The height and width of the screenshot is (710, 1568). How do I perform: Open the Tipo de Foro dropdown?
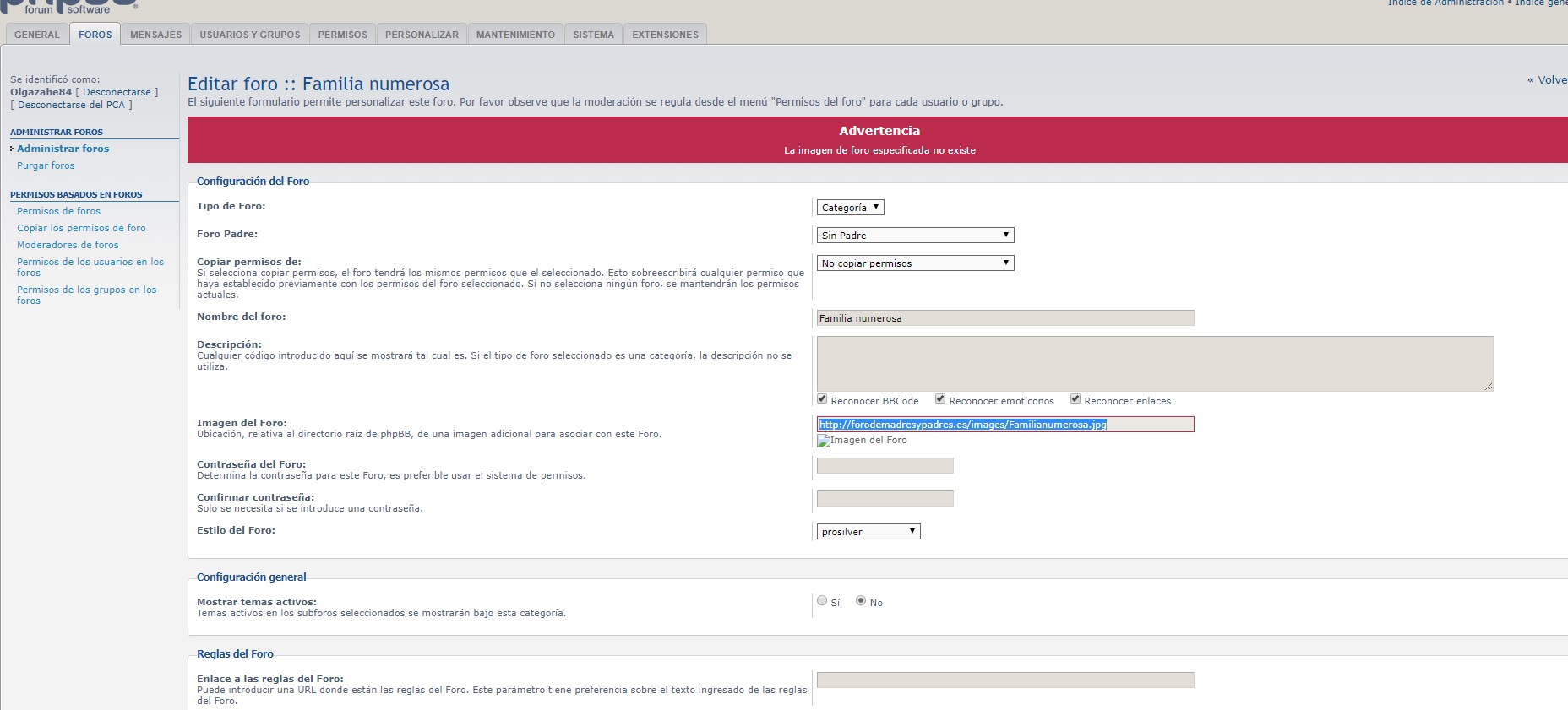point(850,208)
